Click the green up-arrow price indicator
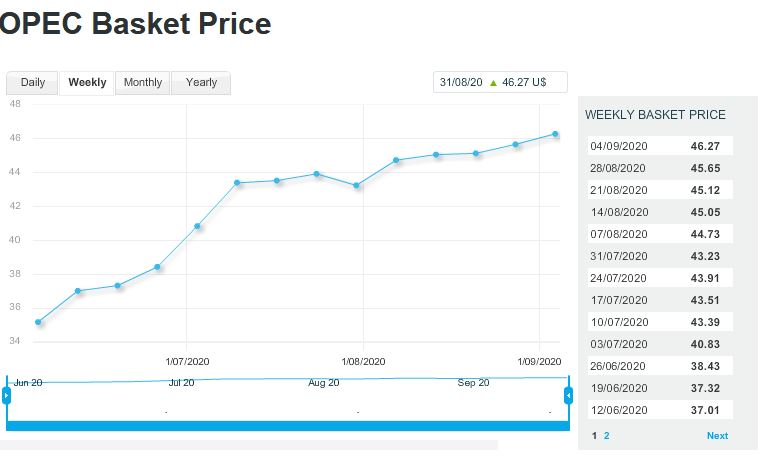Viewport: 762px width, 456px height. coord(493,83)
